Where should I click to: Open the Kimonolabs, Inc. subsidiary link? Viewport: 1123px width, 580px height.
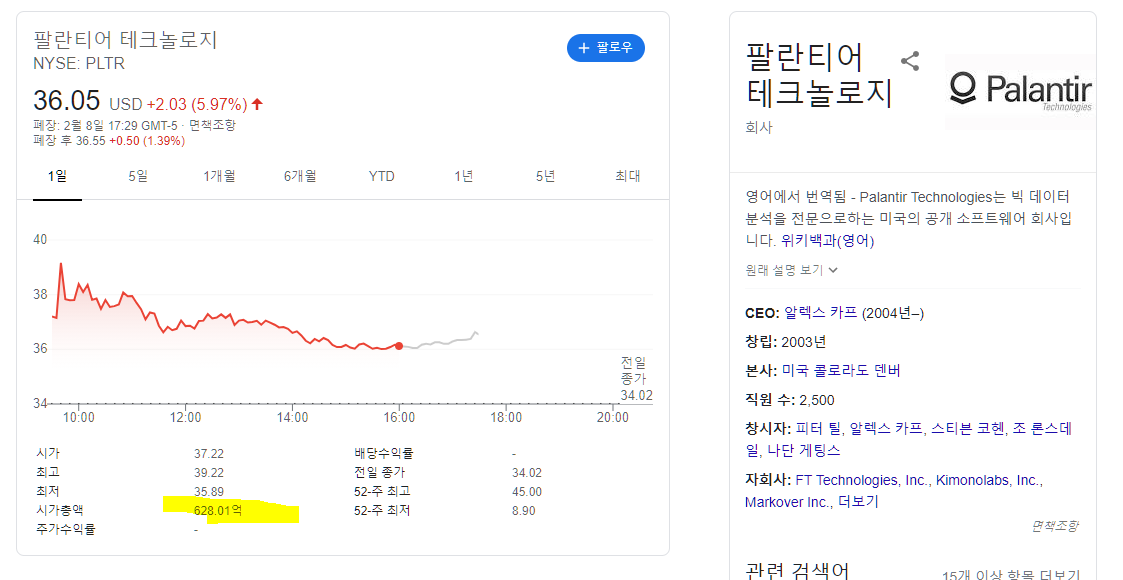(x=988, y=480)
